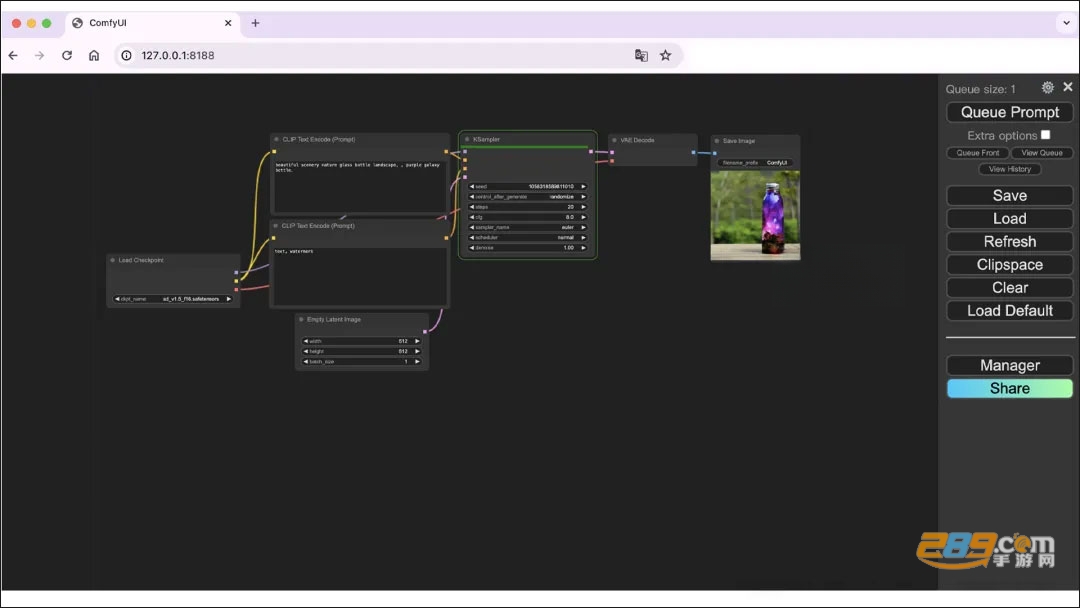
Task: Click the Queue Prompt button
Action: 1010,112
